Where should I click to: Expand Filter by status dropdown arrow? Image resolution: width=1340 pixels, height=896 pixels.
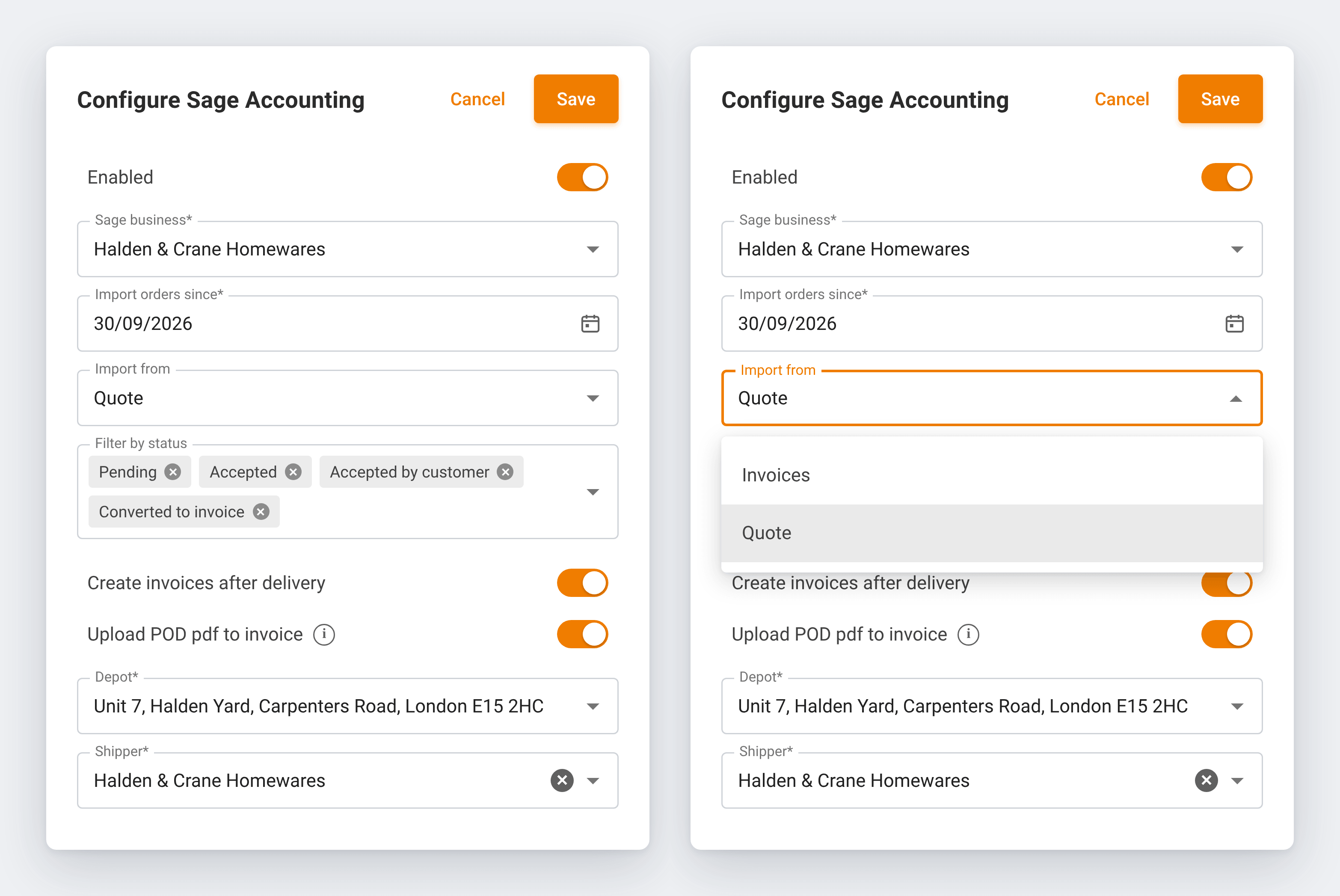(x=593, y=492)
